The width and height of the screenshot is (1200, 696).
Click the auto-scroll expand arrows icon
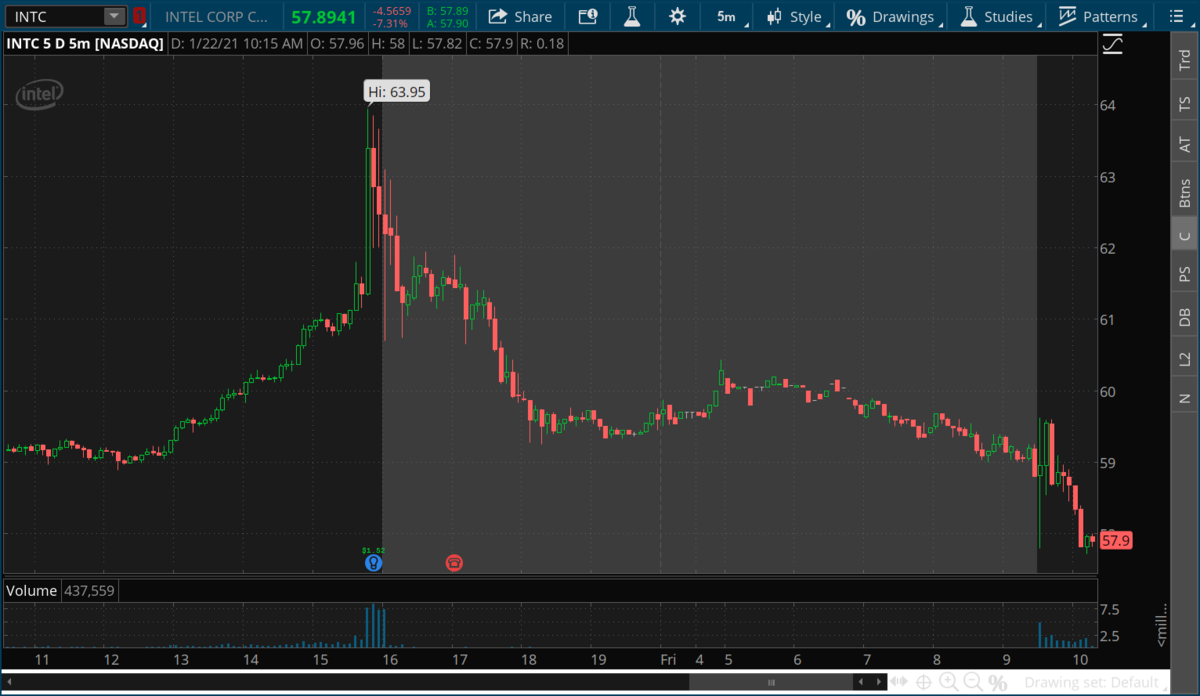(x=901, y=682)
